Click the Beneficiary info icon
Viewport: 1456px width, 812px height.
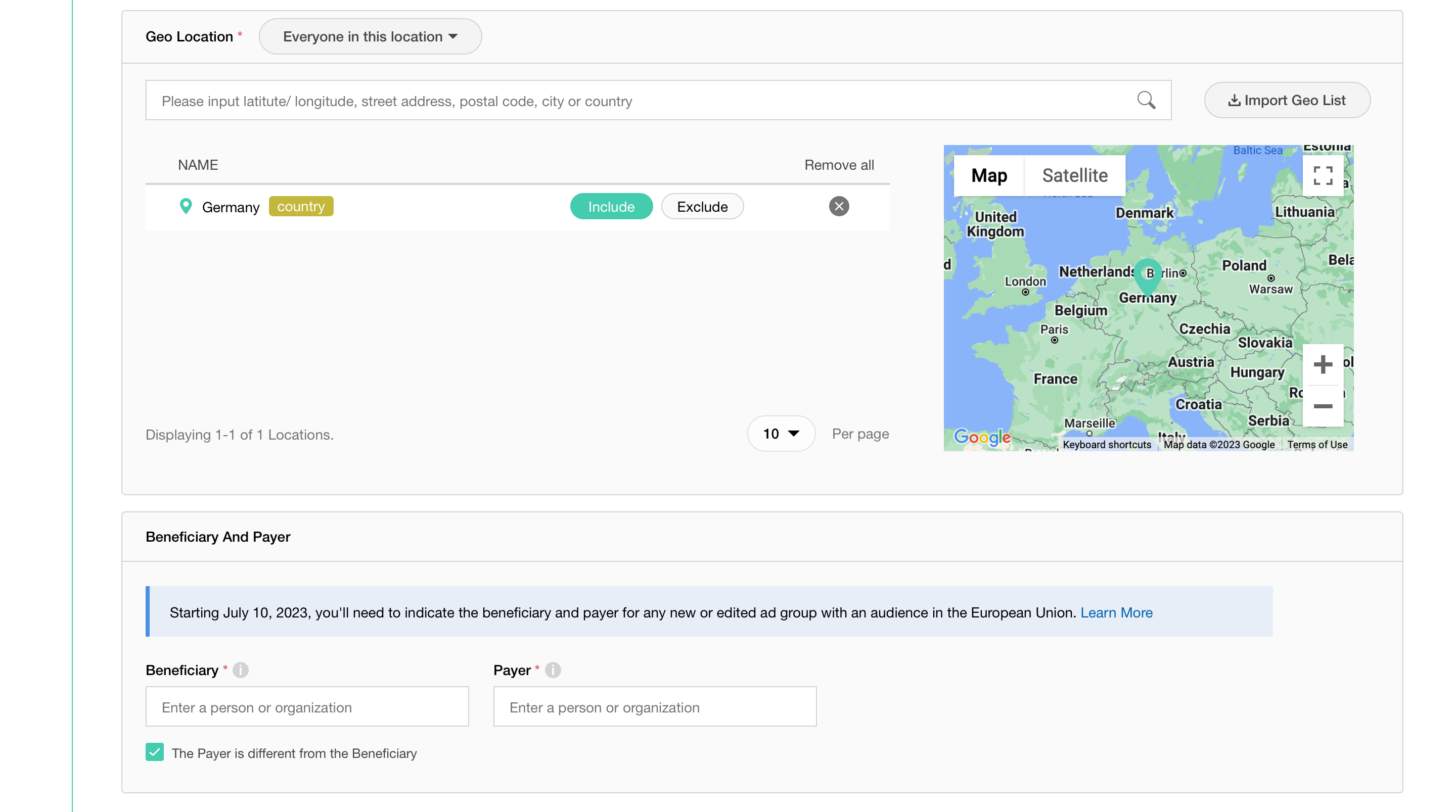240,670
